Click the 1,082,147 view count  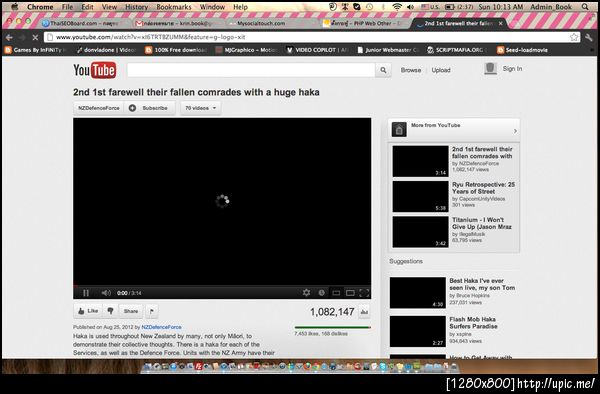332,312
